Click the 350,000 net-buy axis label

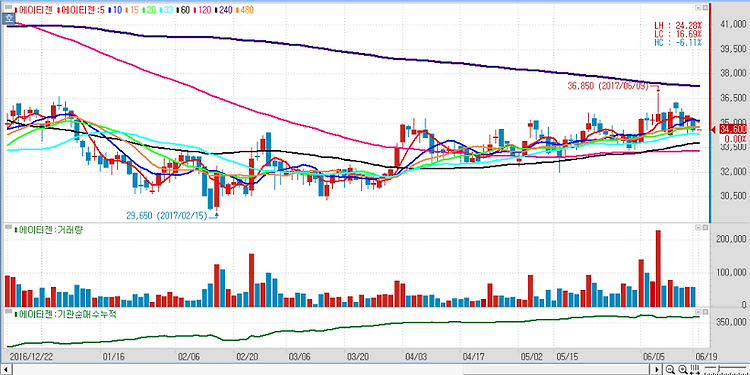pyautogui.click(x=730, y=322)
